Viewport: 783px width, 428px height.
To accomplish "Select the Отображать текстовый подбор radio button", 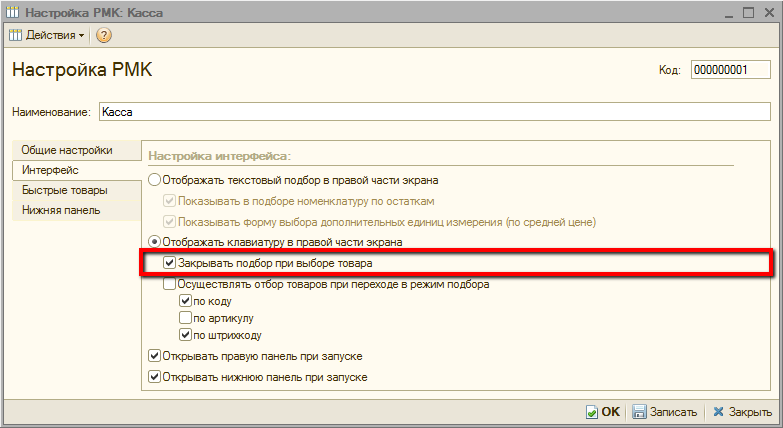I will 154,180.
